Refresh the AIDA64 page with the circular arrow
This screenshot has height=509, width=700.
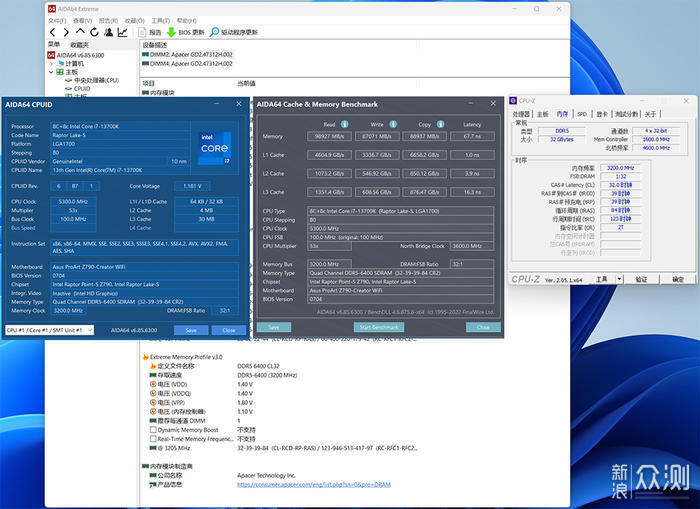point(94,32)
